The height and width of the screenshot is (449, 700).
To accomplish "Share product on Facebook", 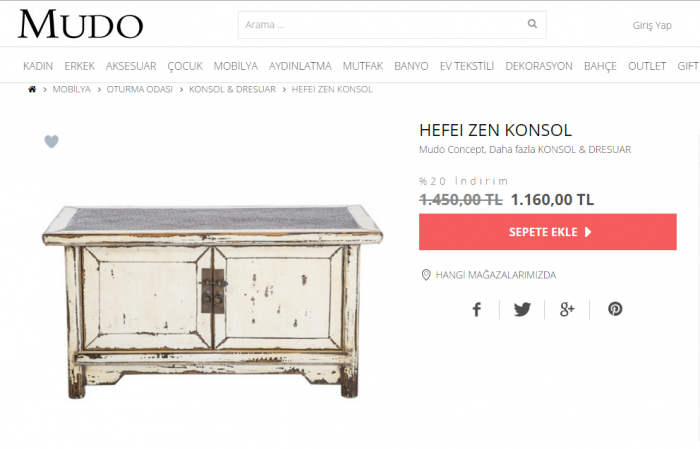I will (x=477, y=309).
